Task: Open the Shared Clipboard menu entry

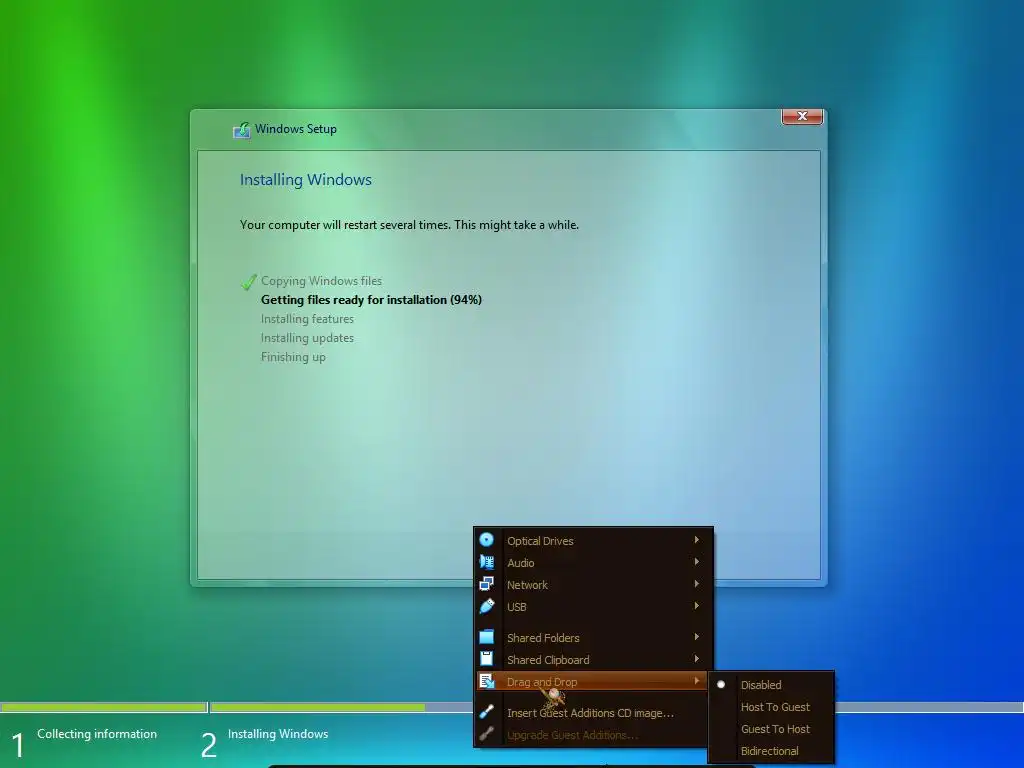Action: click(593, 660)
